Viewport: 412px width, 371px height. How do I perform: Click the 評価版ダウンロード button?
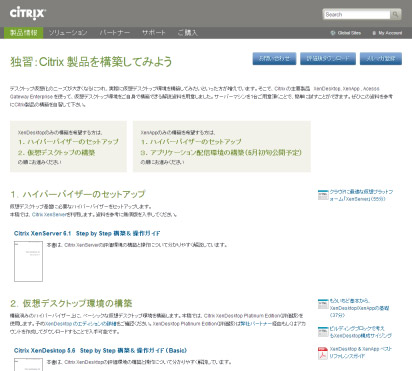pyautogui.click(x=328, y=59)
